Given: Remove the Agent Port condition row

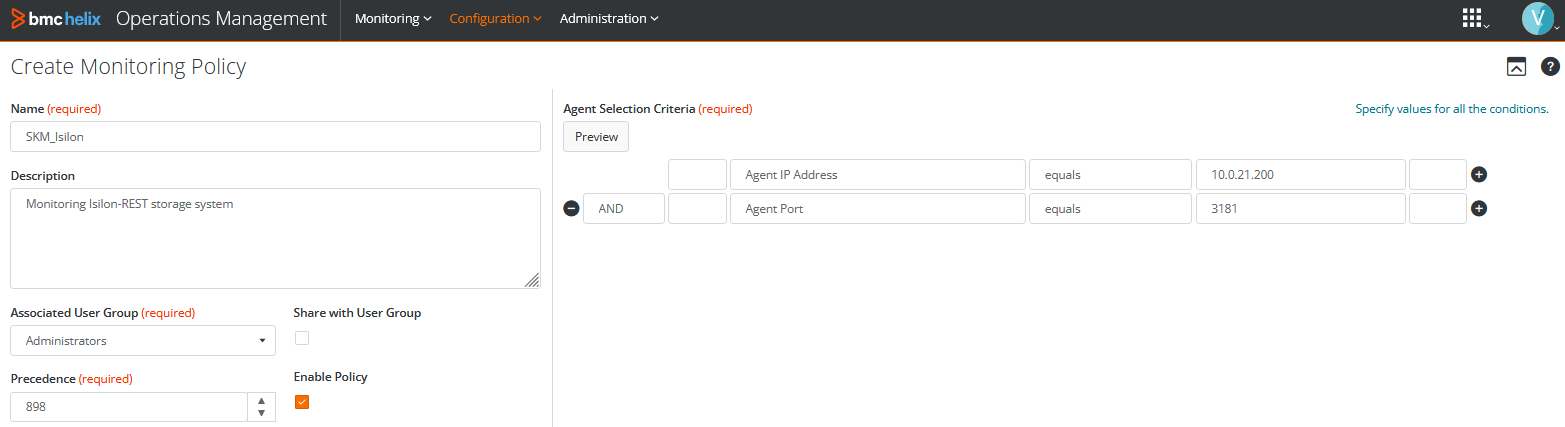Looking at the screenshot, I should (571, 209).
